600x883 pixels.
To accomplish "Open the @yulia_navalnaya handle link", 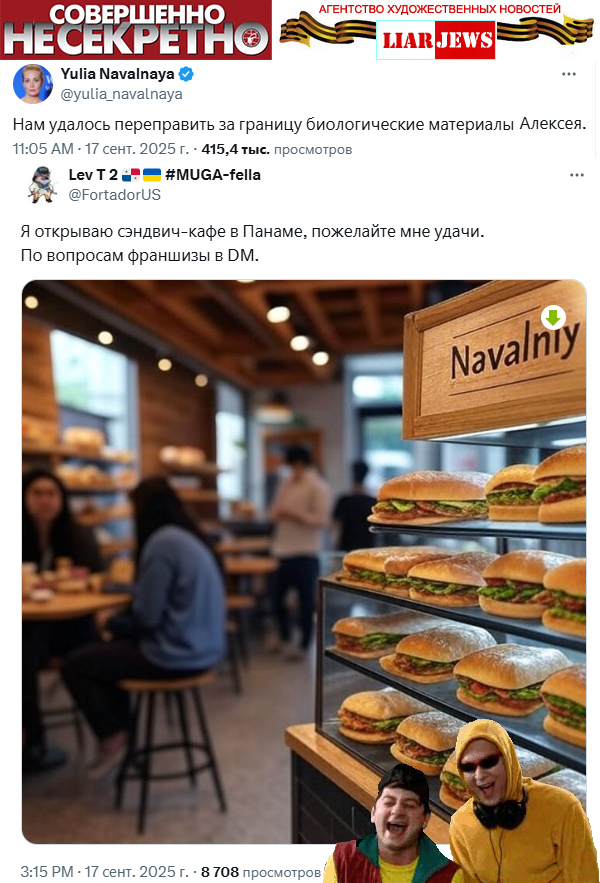I will (x=121, y=94).
